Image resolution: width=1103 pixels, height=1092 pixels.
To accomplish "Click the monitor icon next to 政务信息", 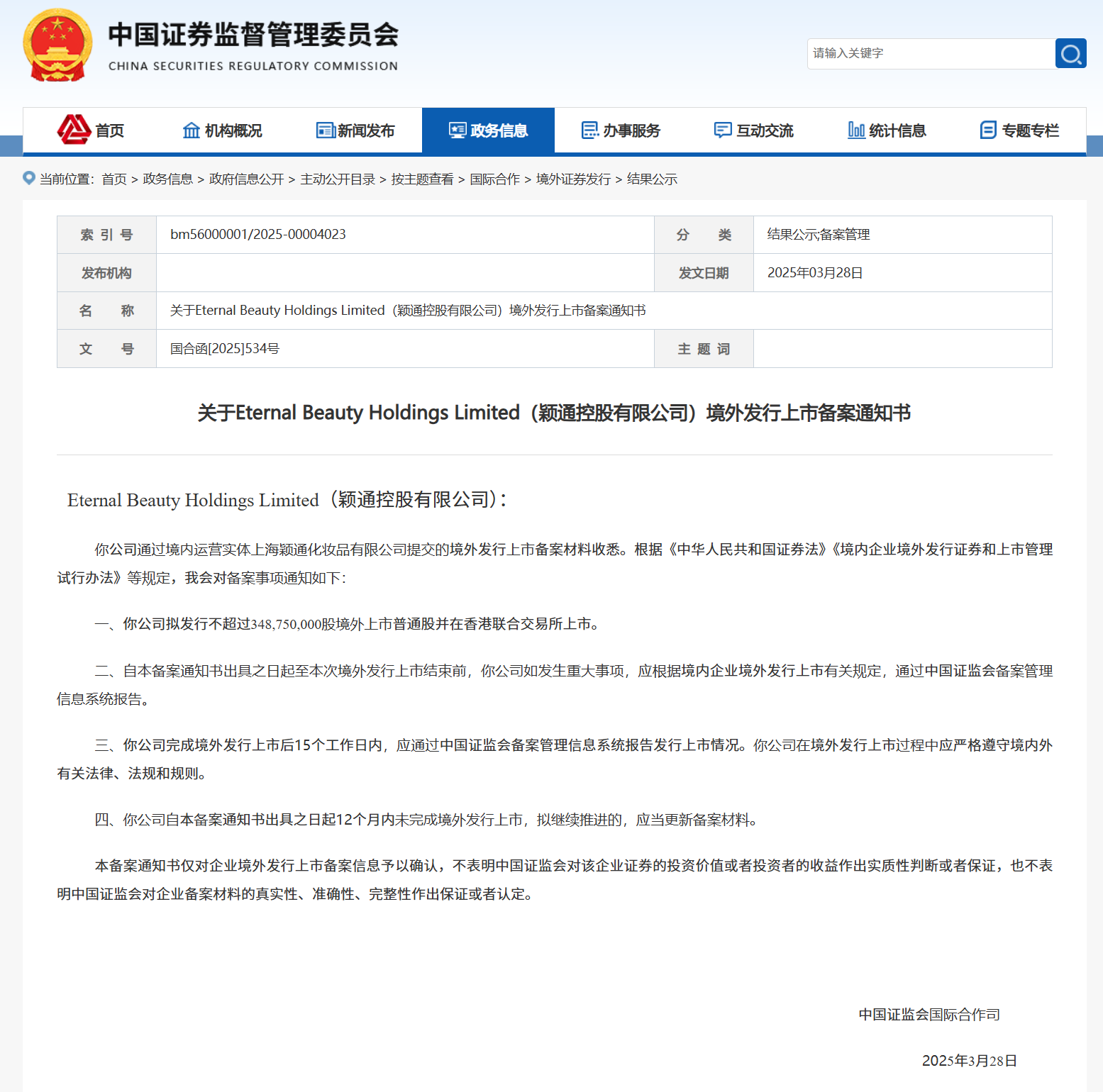I will pyautogui.click(x=458, y=130).
